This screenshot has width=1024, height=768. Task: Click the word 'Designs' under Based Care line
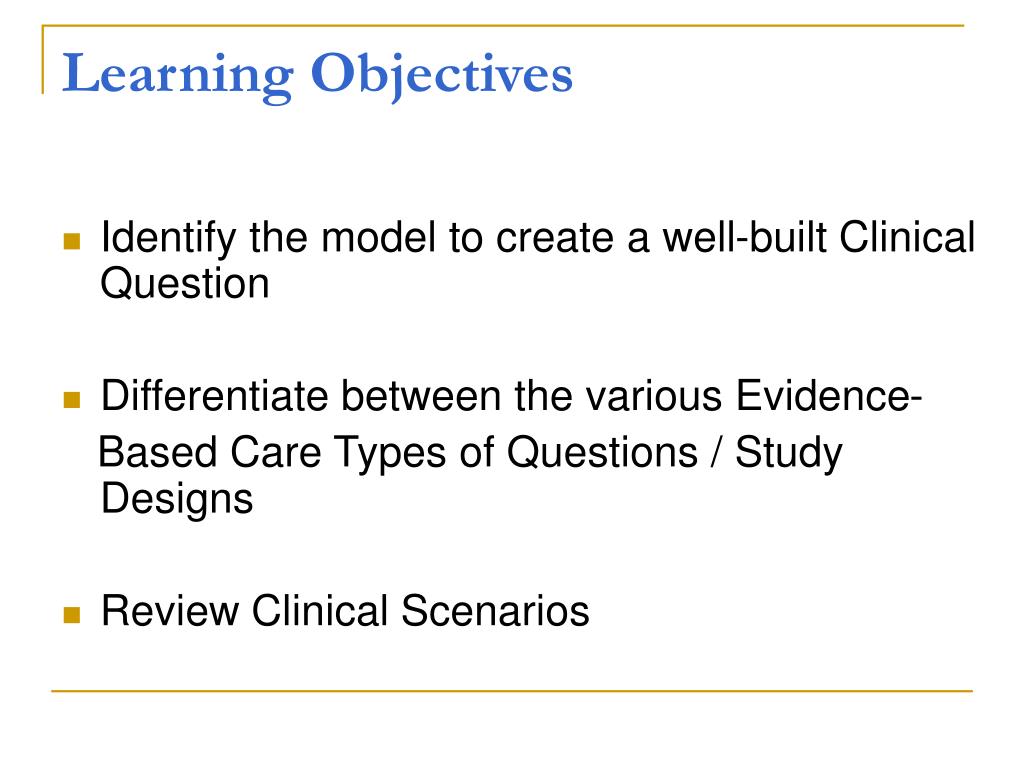tap(177, 499)
